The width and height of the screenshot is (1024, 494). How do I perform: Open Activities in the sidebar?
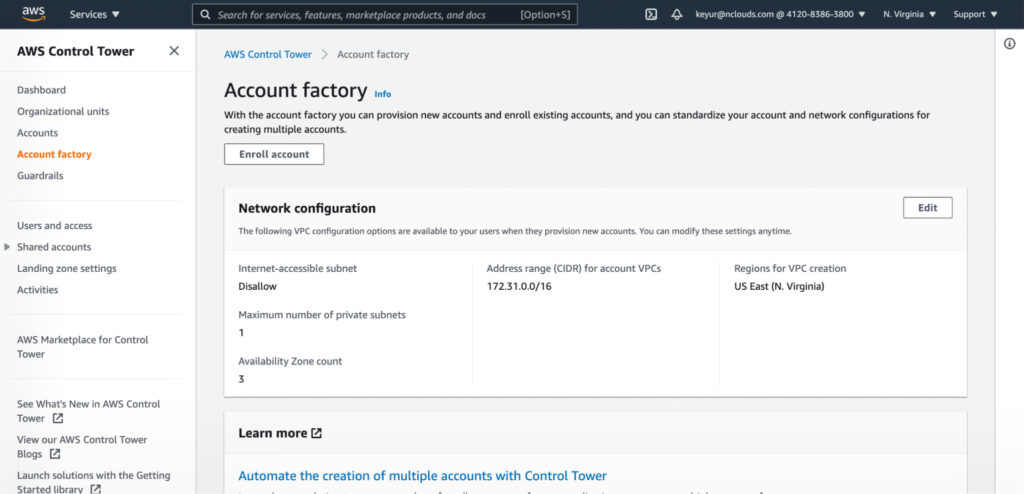37,290
